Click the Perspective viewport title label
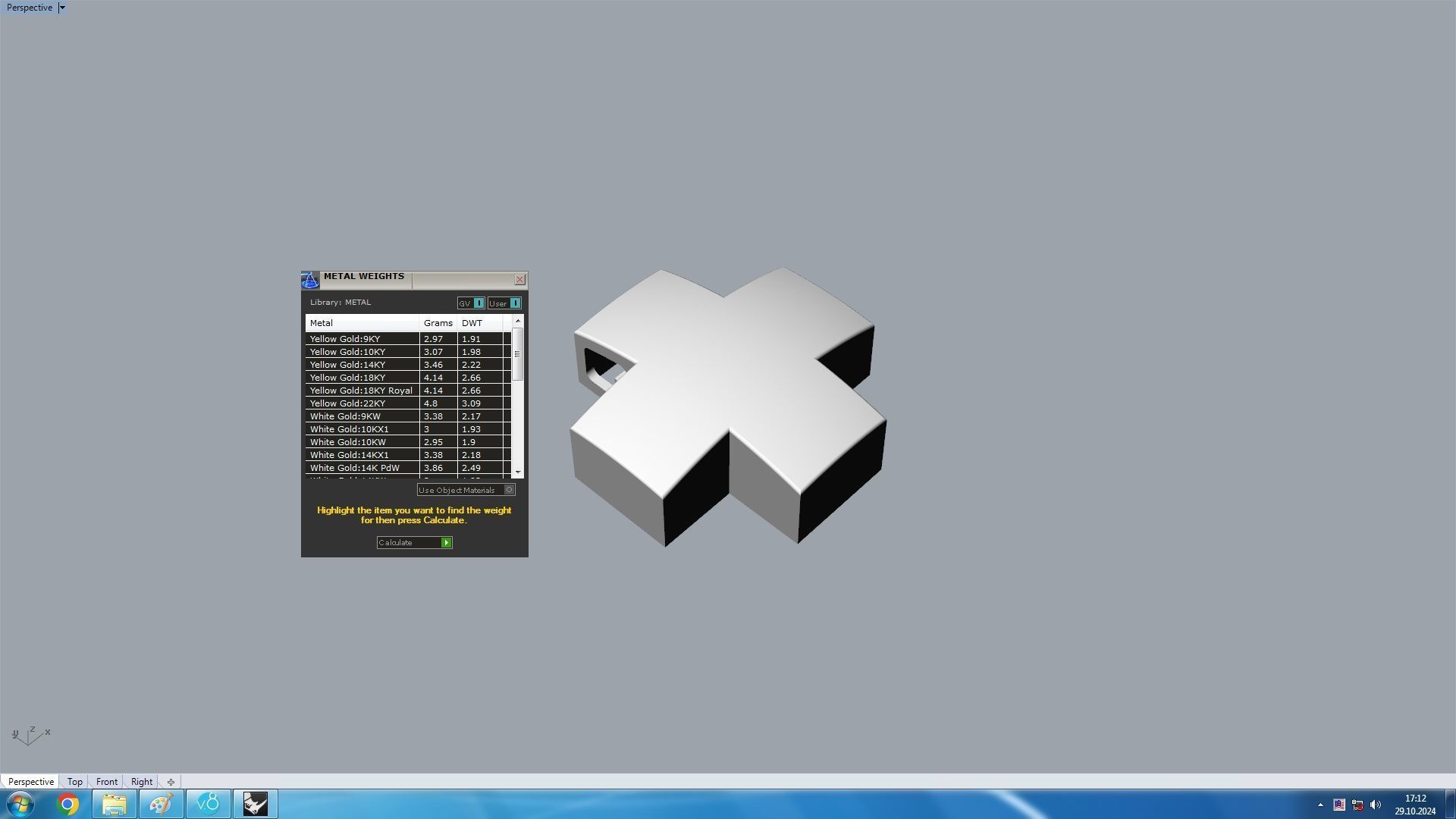This screenshot has height=819, width=1456. (x=30, y=8)
